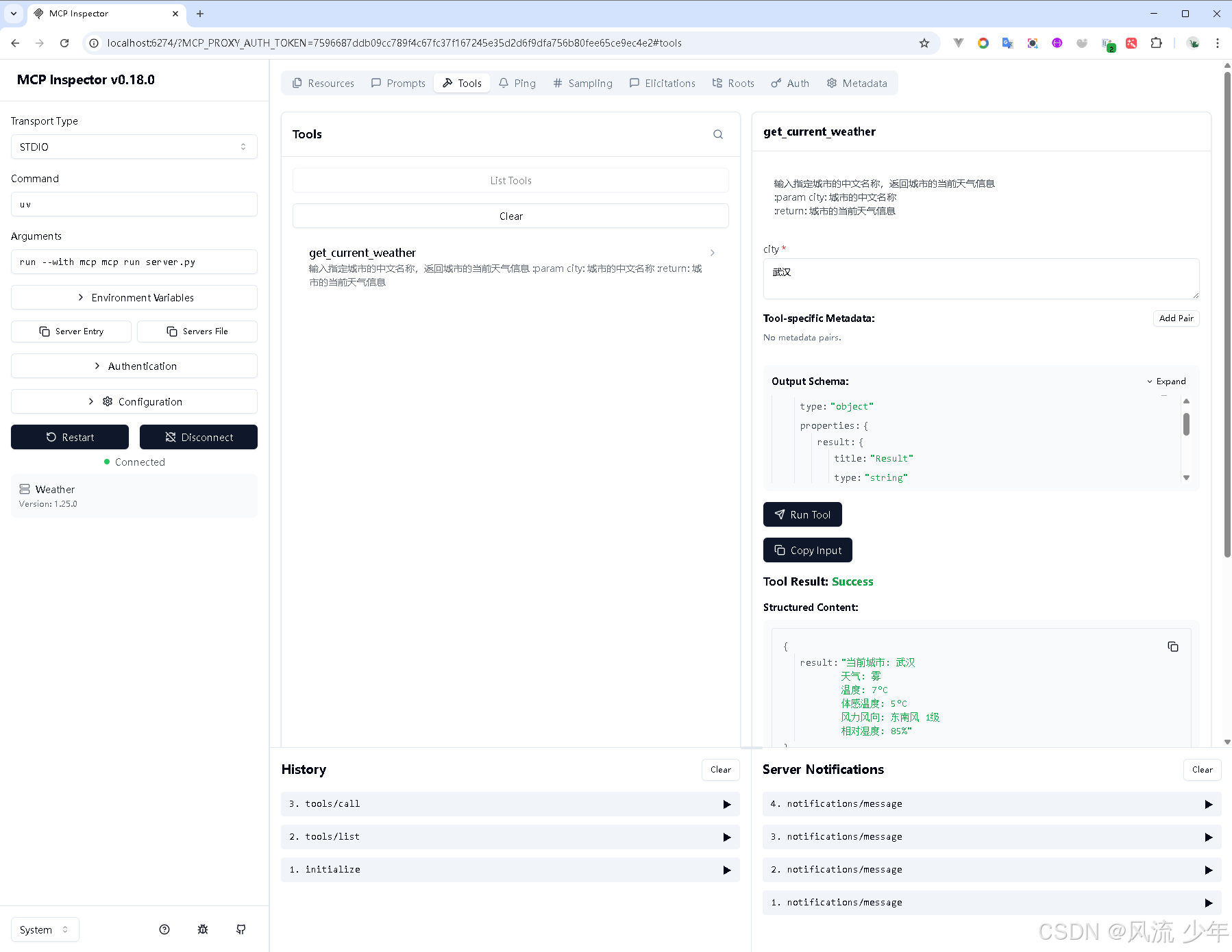Open the Auth tab
Viewport: 1232px width, 952px height.
[x=790, y=84]
